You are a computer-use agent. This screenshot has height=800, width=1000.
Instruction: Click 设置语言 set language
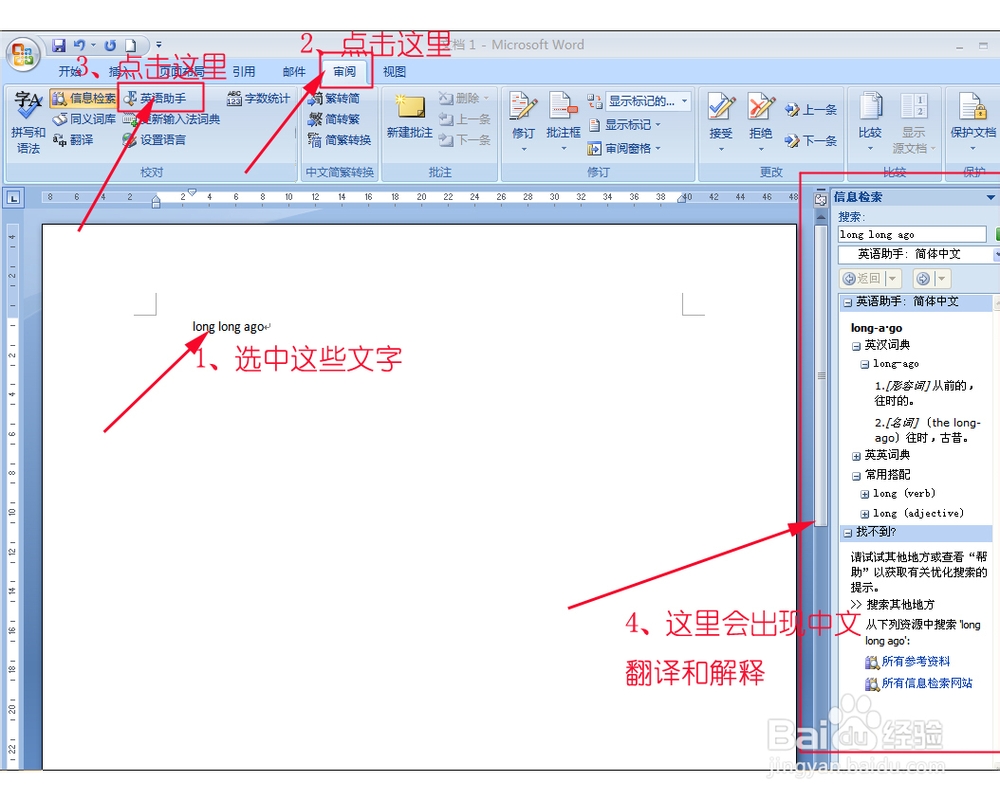pos(154,140)
